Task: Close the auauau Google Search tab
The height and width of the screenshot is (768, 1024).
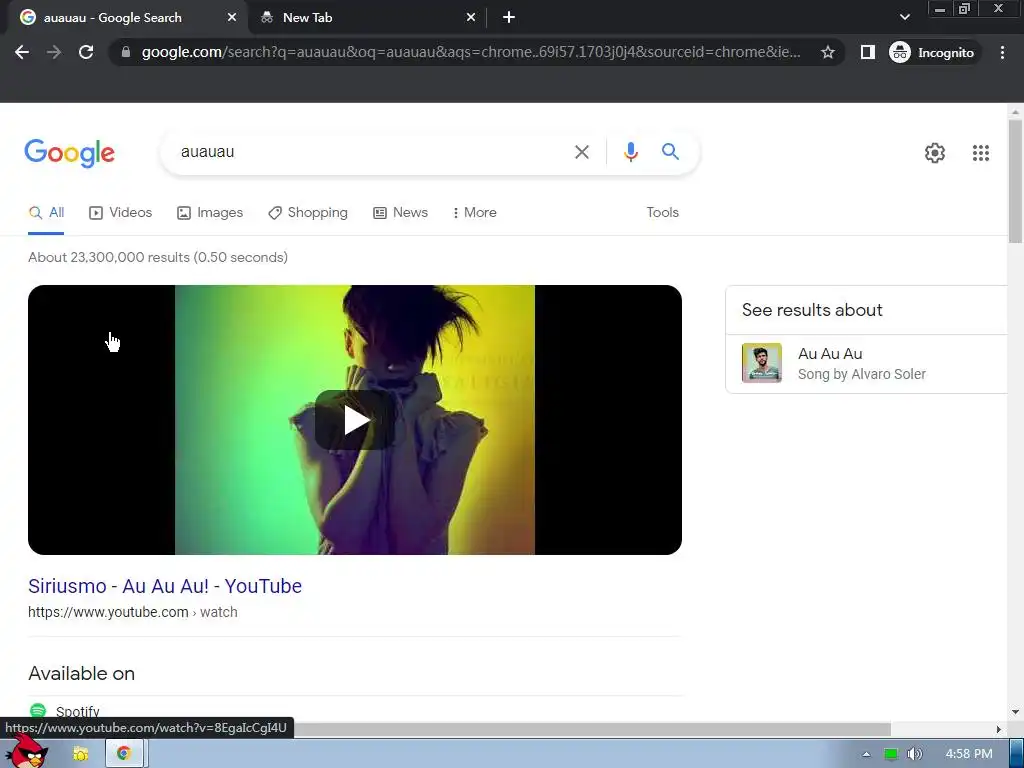Action: tap(232, 18)
